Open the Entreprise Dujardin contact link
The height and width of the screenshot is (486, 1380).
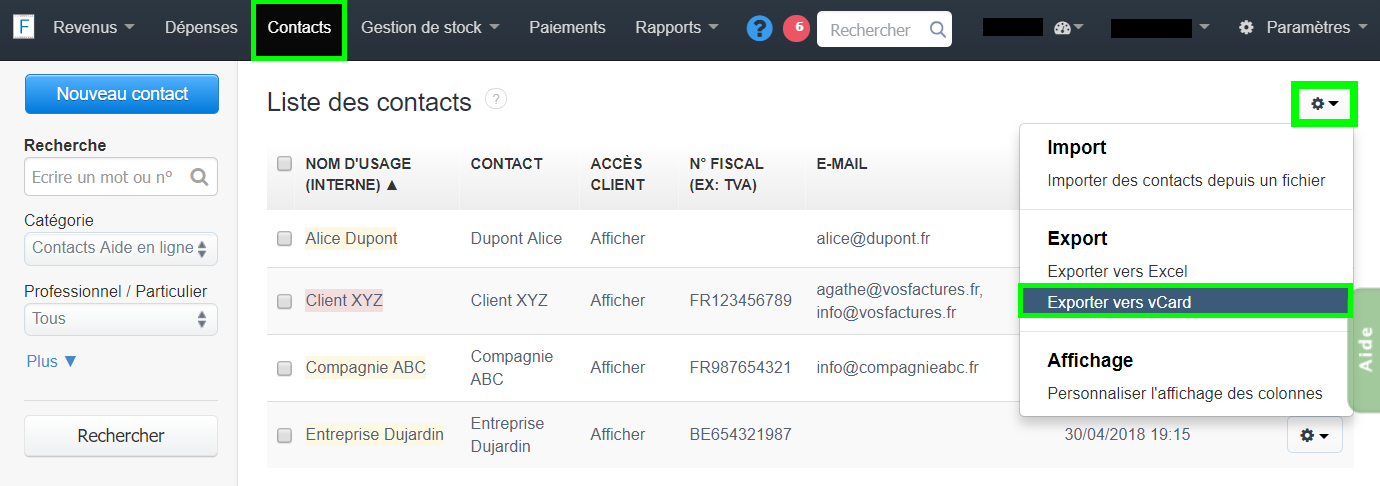pyautogui.click(x=375, y=435)
